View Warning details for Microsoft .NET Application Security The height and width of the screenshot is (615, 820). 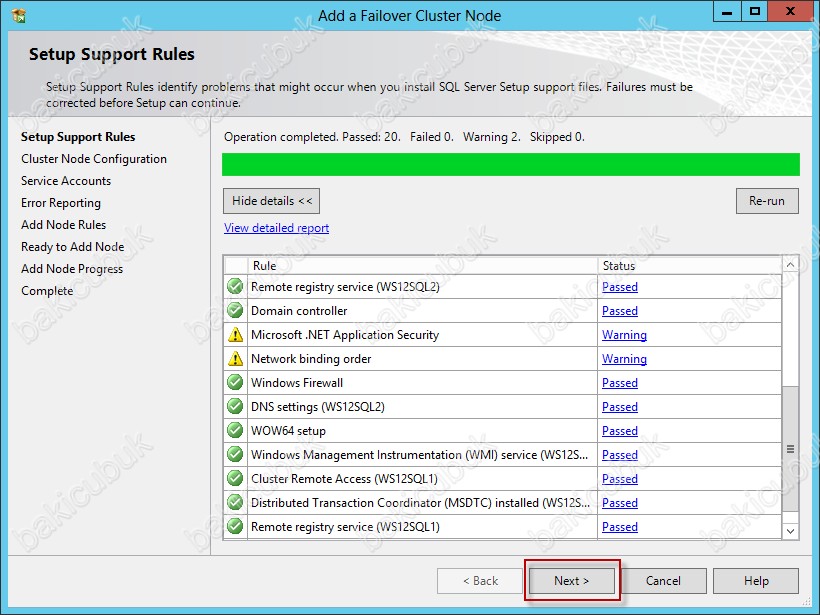[x=624, y=335]
